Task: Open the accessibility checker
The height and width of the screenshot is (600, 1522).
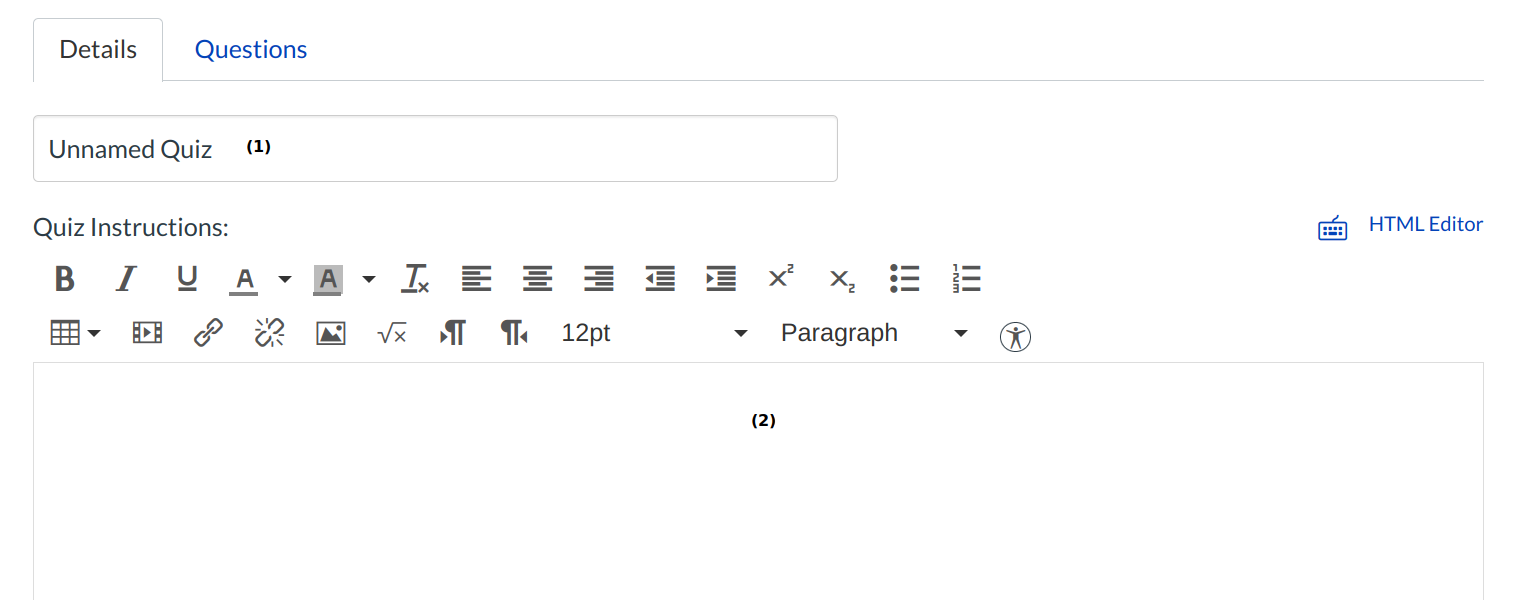Action: 1015,337
